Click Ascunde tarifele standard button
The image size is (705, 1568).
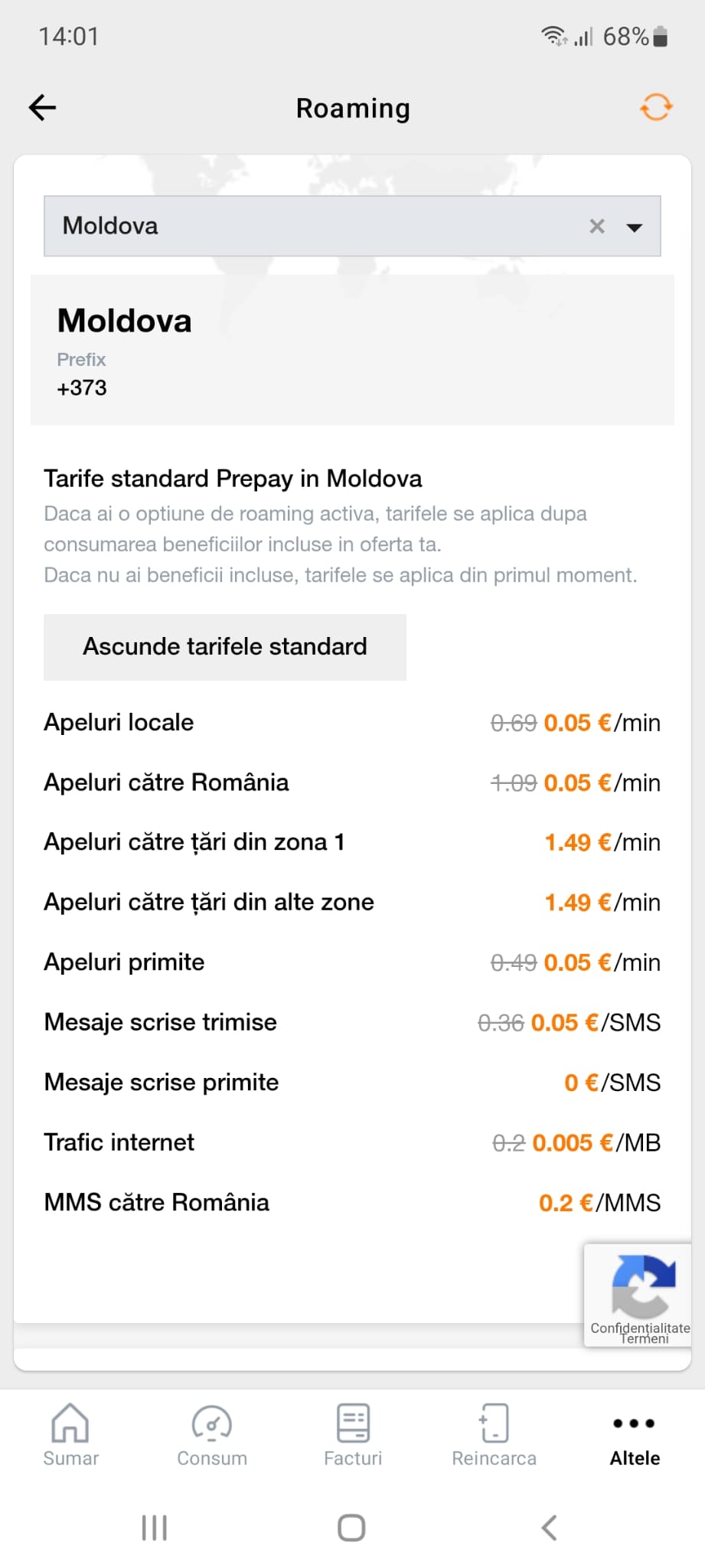225,647
